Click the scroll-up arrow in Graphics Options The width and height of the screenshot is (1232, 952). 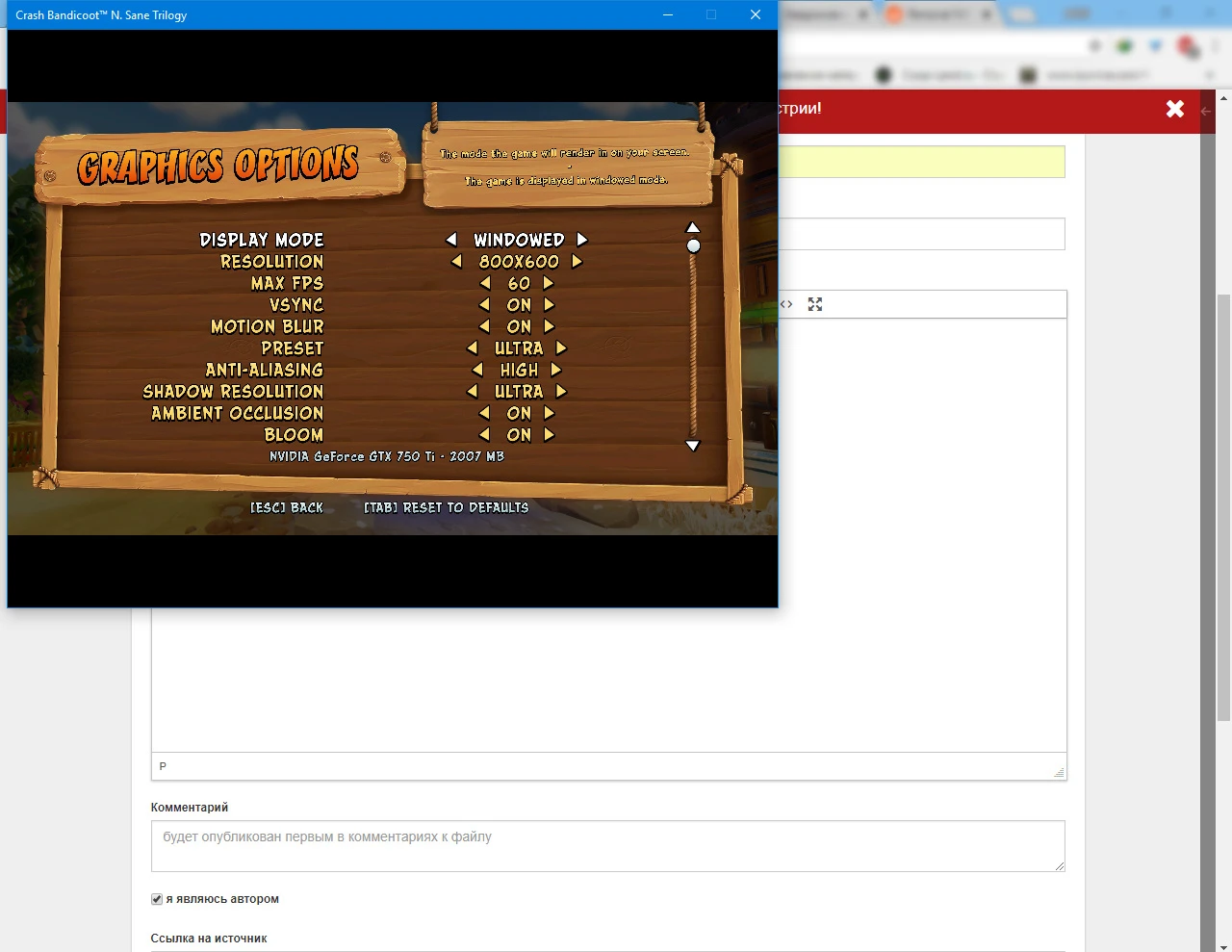(x=692, y=228)
